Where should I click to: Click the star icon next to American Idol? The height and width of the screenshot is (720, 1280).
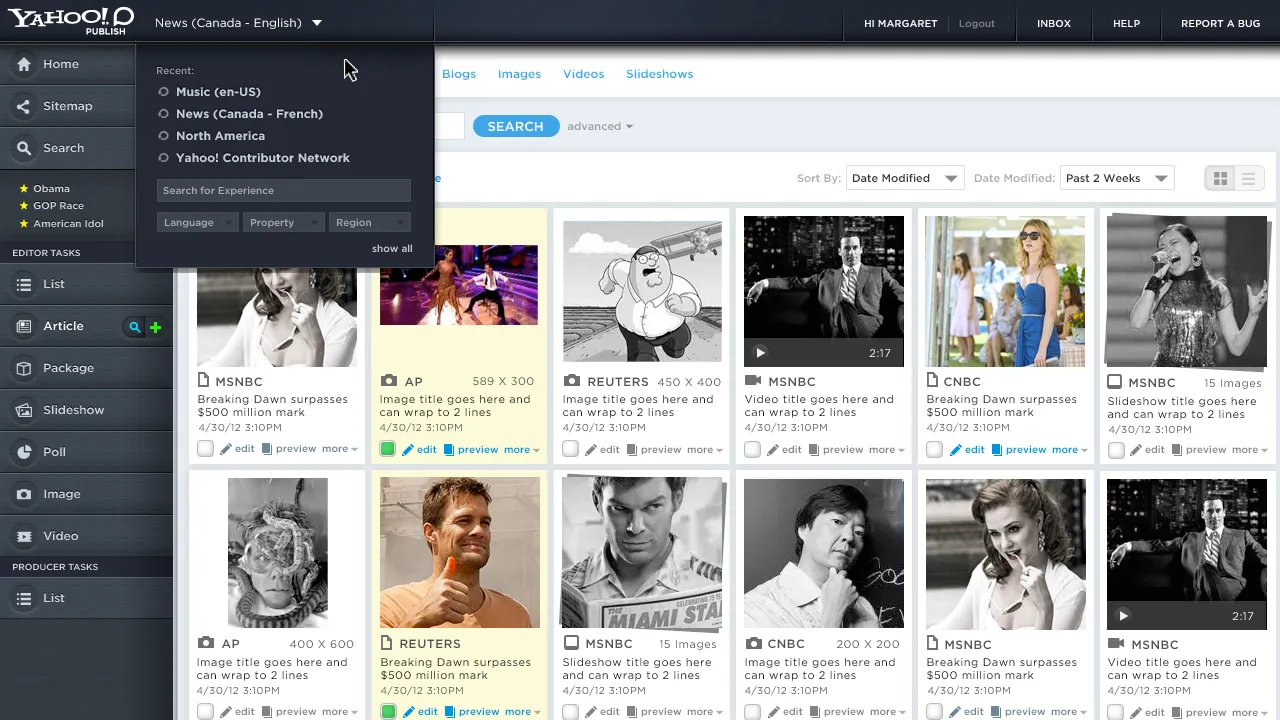(x=24, y=223)
